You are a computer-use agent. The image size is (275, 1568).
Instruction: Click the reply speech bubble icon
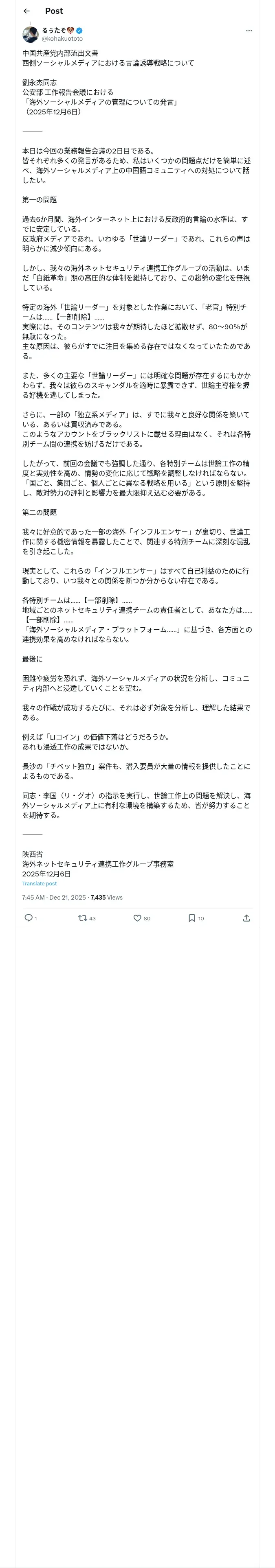coord(28,917)
